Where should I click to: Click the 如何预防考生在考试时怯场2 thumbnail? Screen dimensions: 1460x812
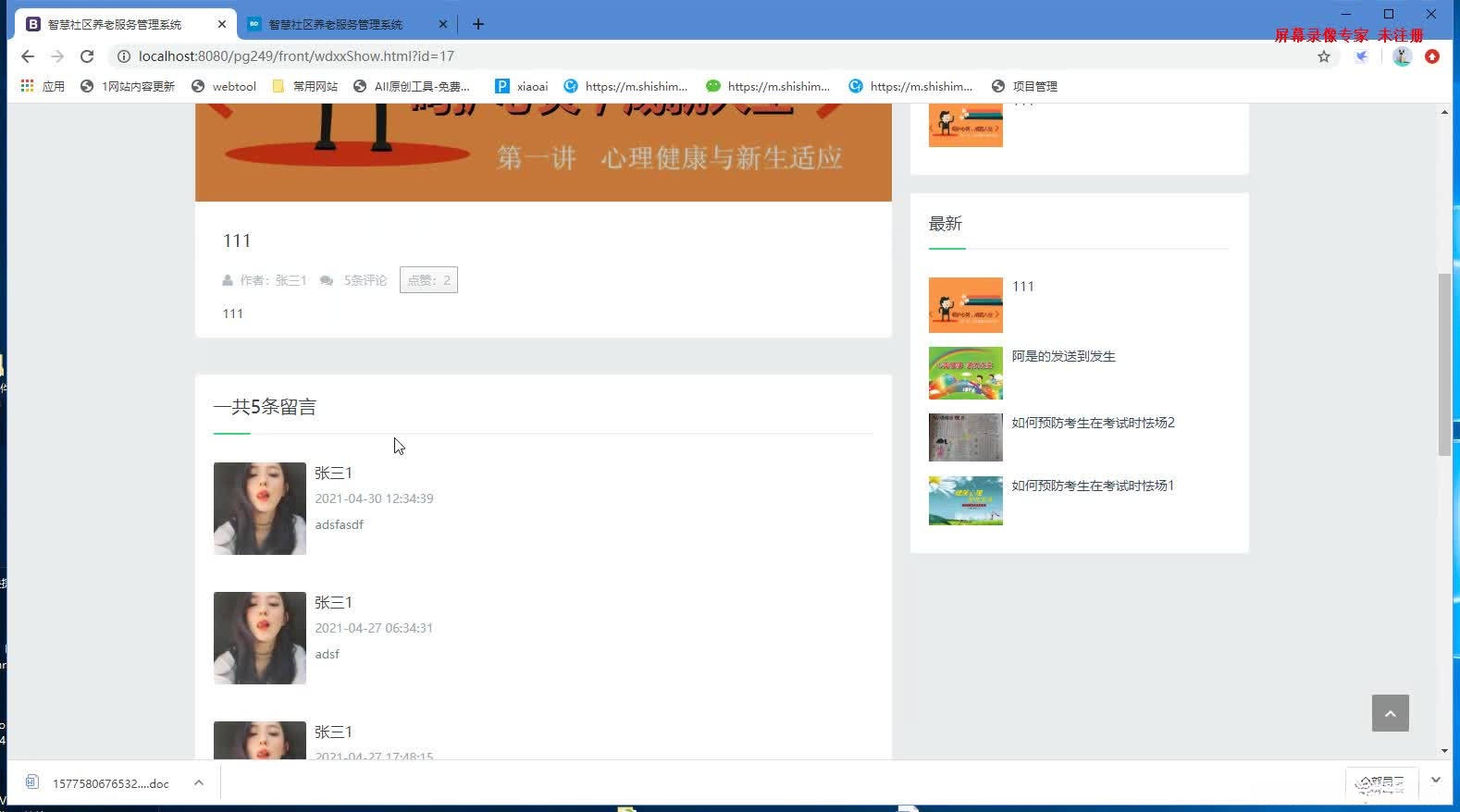tap(966, 437)
